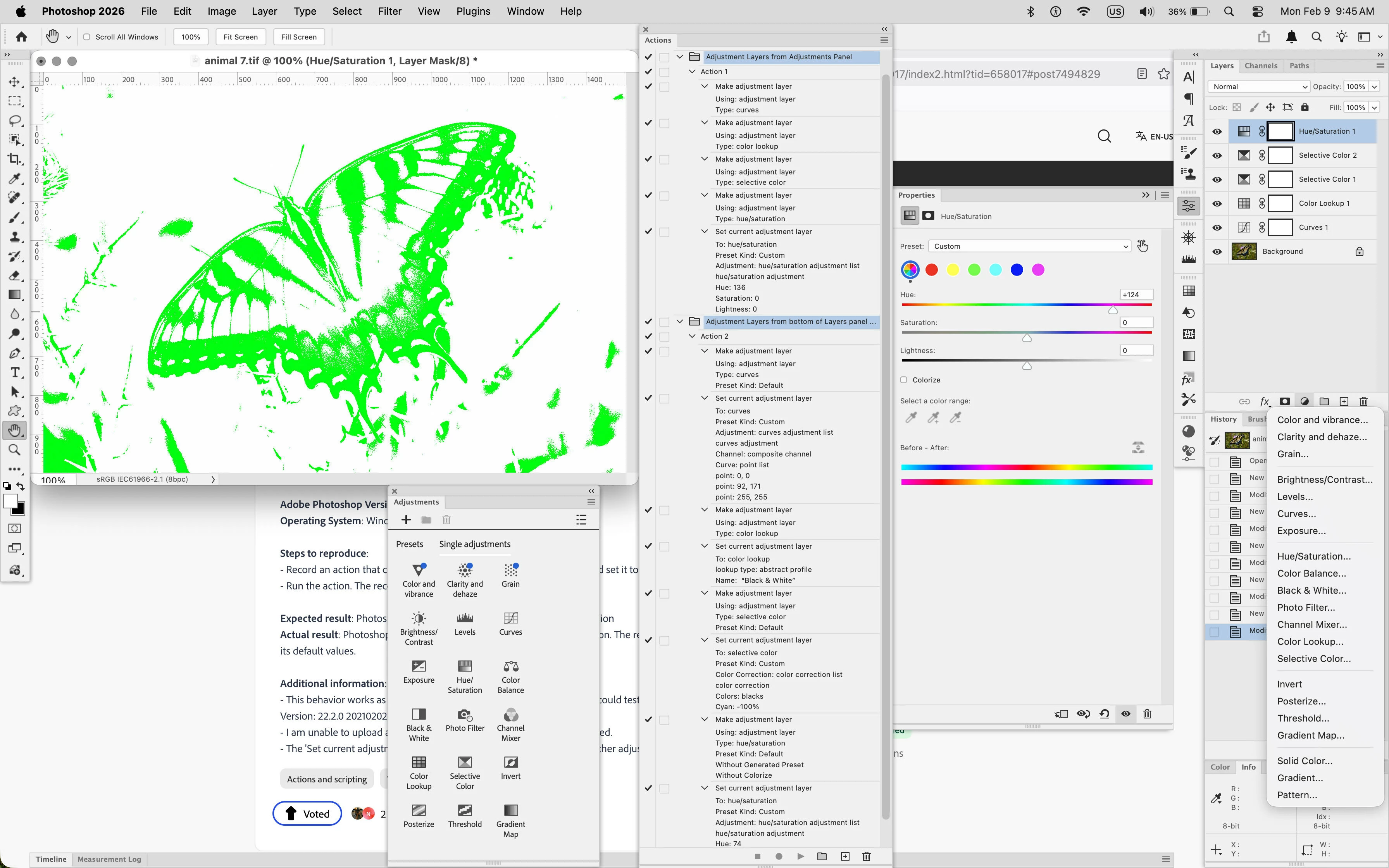Click the Fit Screen button
The height and width of the screenshot is (868, 1389).
click(x=240, y=37)
